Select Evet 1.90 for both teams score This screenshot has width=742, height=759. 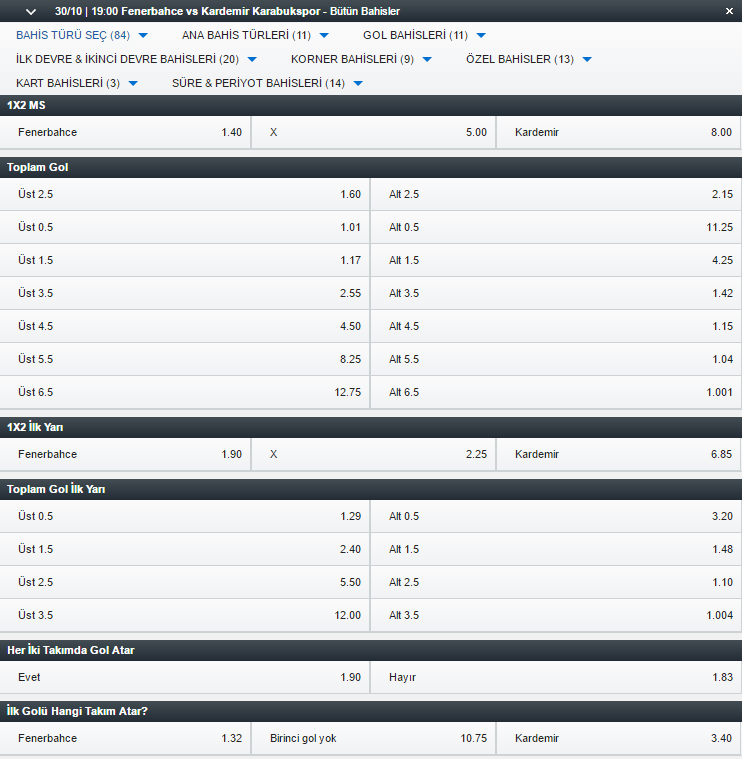[x=185, y=677]
